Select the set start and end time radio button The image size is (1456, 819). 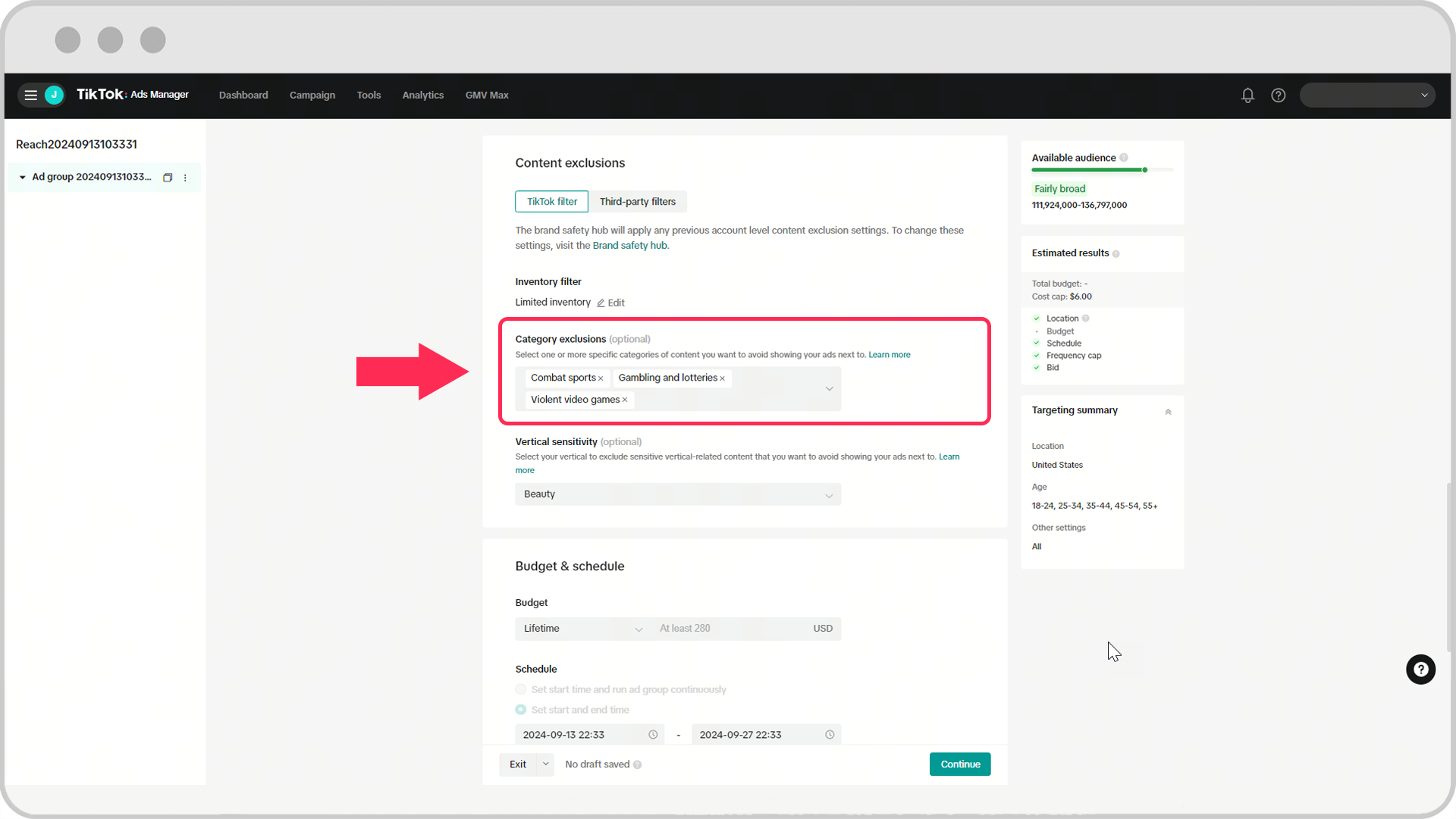tap(521, 709)
